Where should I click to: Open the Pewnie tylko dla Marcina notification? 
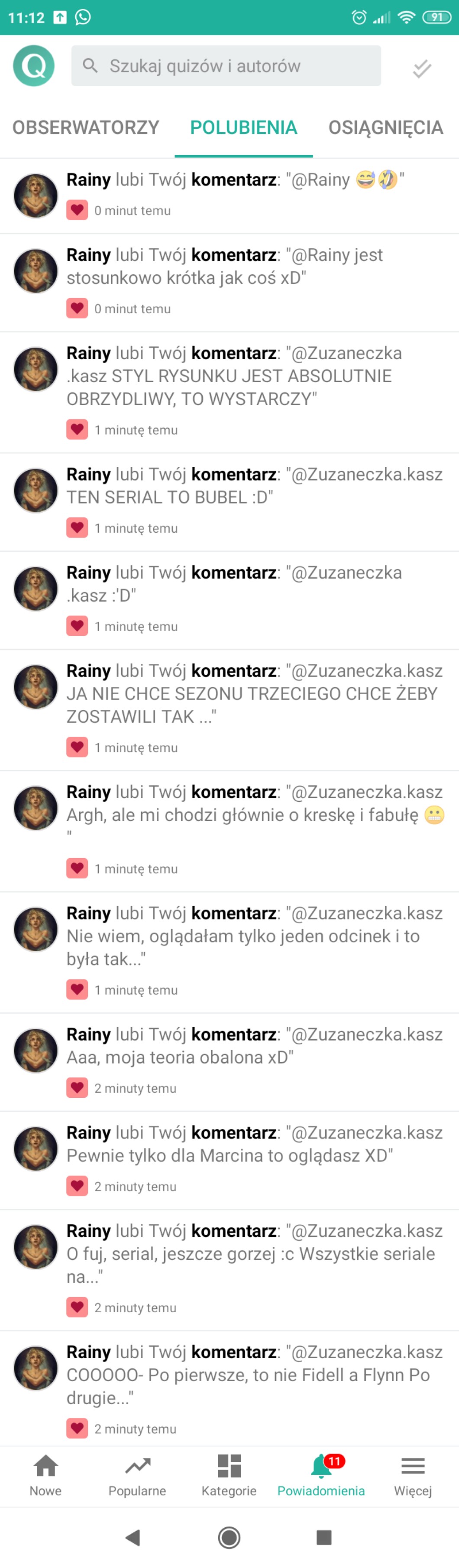[229, 1160]
